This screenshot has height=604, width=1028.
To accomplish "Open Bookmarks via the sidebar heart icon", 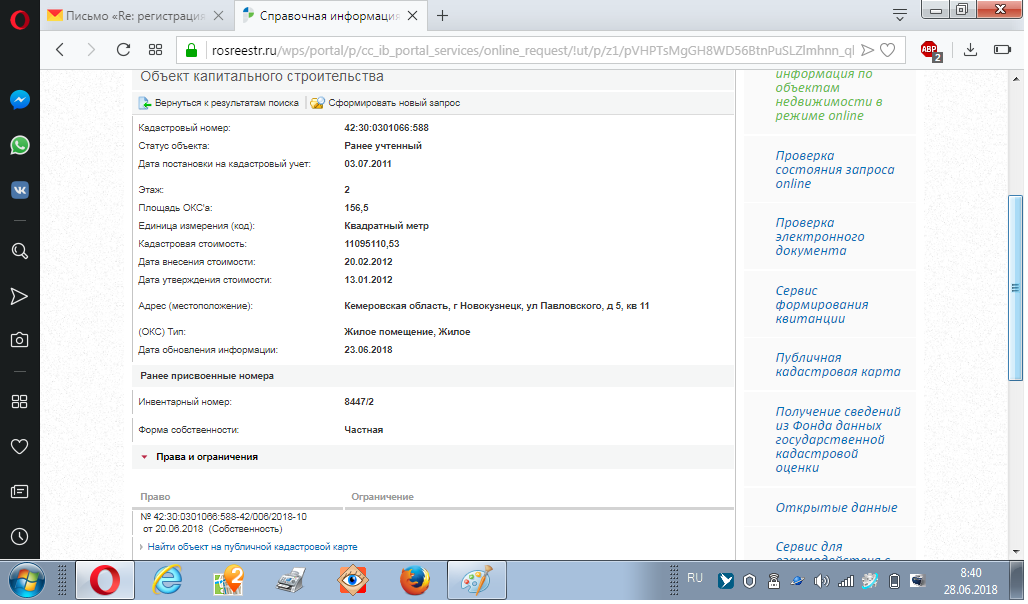I will coord(19,446).
